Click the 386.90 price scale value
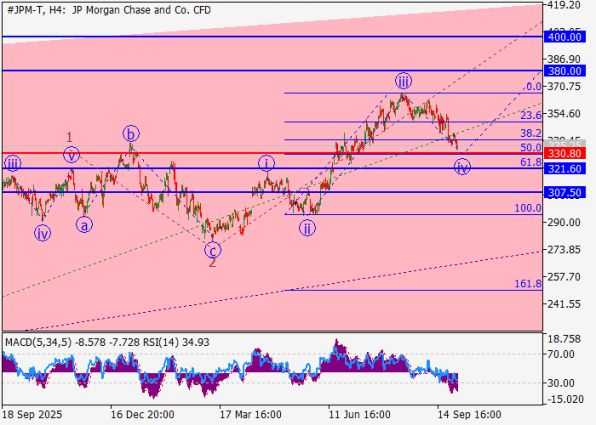Image resolution: width=596 pixels, height=425 pixels. [x=565, y=59]
